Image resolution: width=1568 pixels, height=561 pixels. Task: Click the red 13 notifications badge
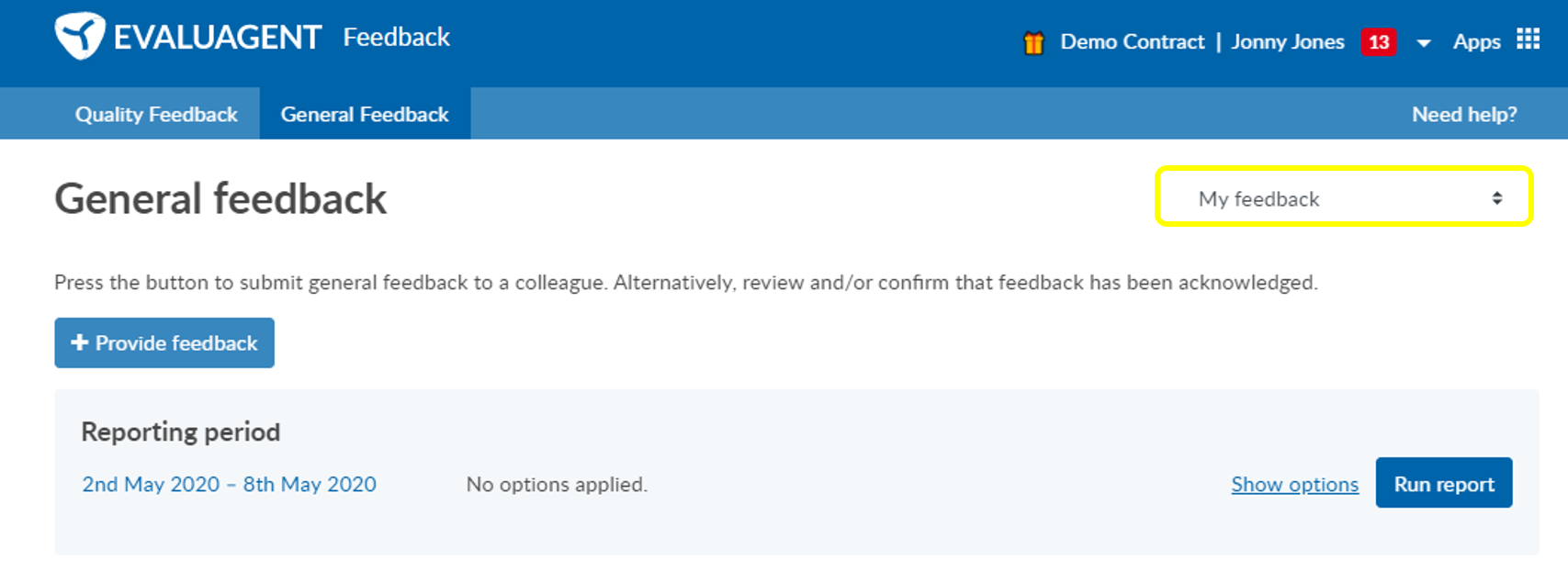[1378, 42]
